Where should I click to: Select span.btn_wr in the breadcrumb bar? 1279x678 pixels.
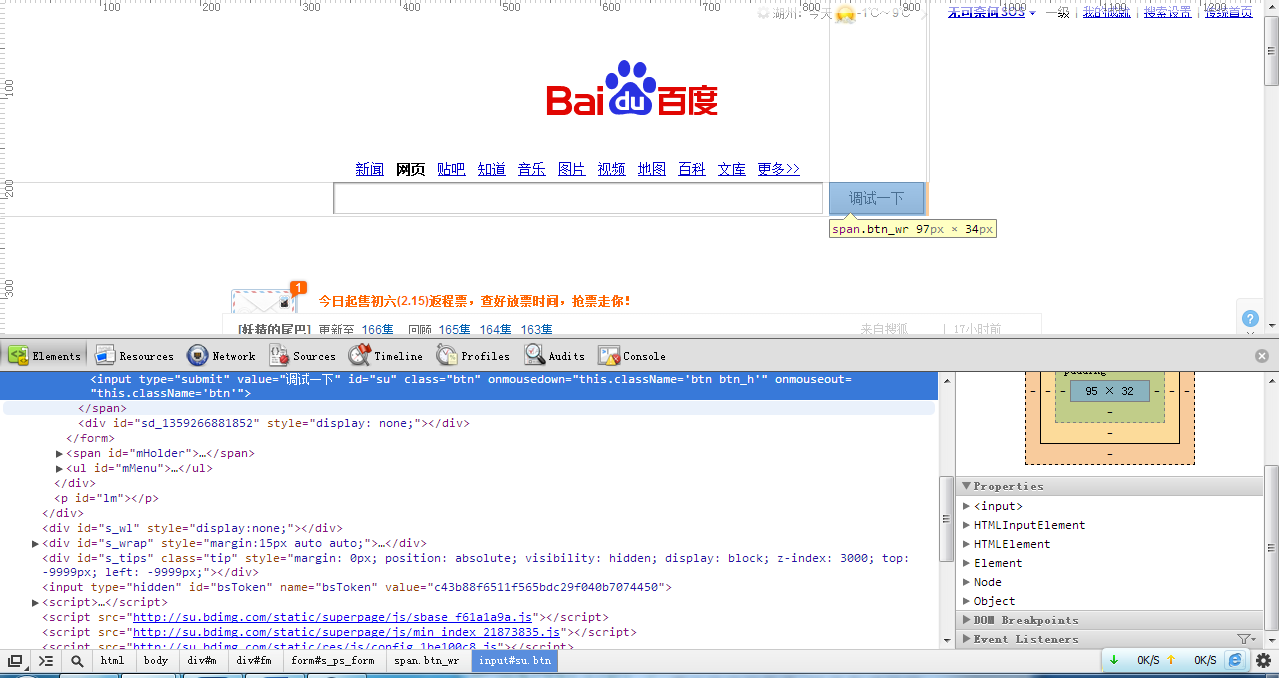click(426, 661)
